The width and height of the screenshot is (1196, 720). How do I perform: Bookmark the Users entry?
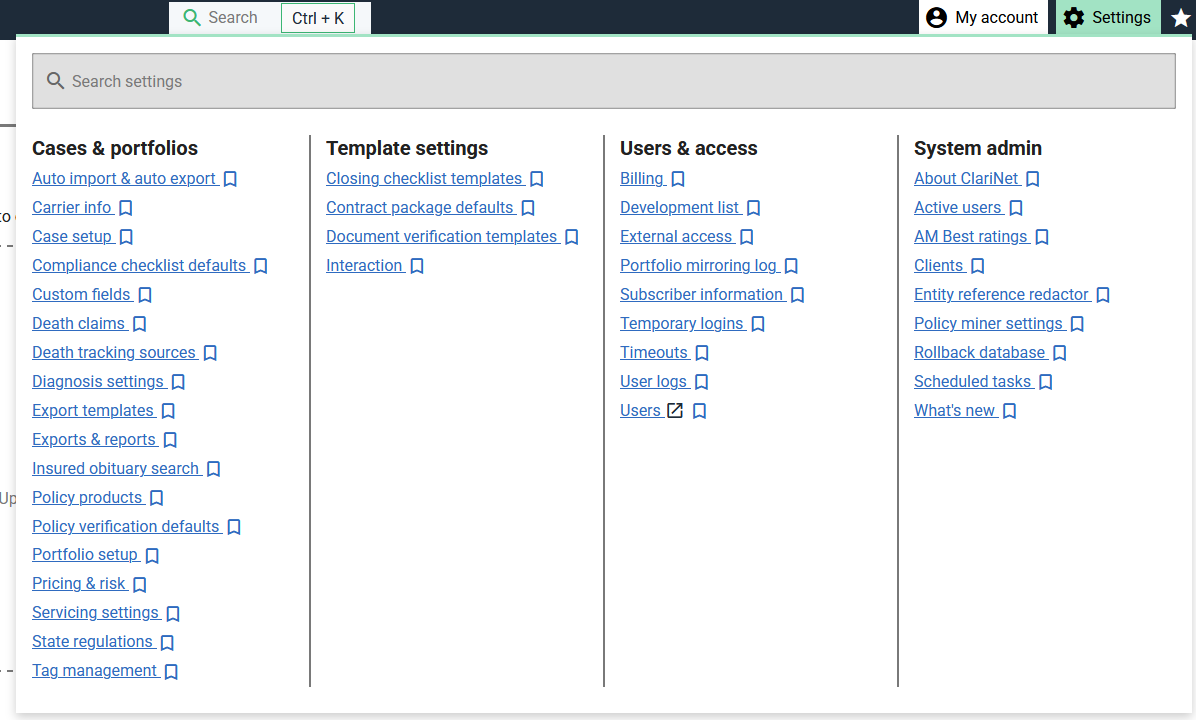[699, 411]
